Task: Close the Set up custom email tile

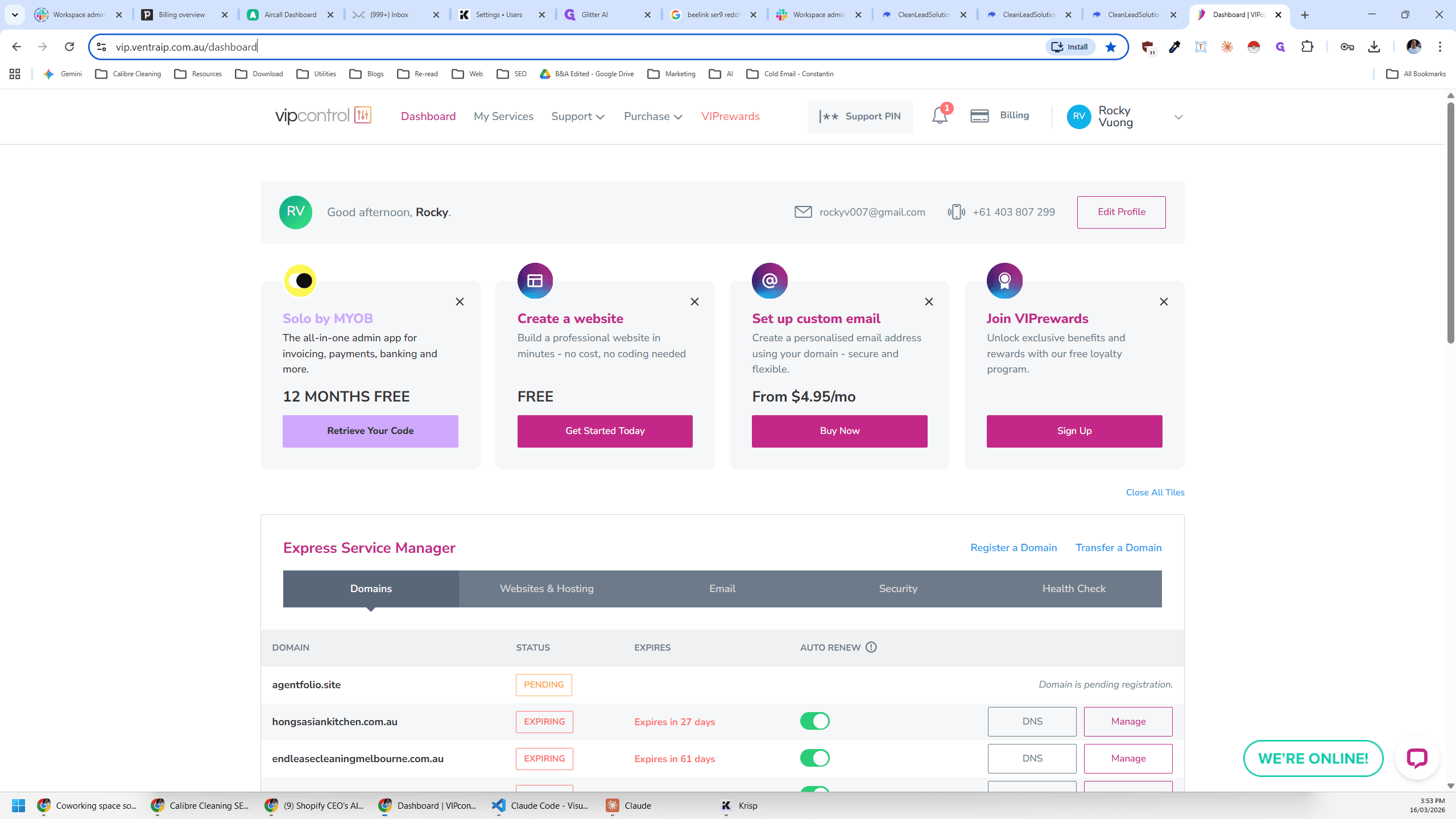Action: (x=929, y=302)
